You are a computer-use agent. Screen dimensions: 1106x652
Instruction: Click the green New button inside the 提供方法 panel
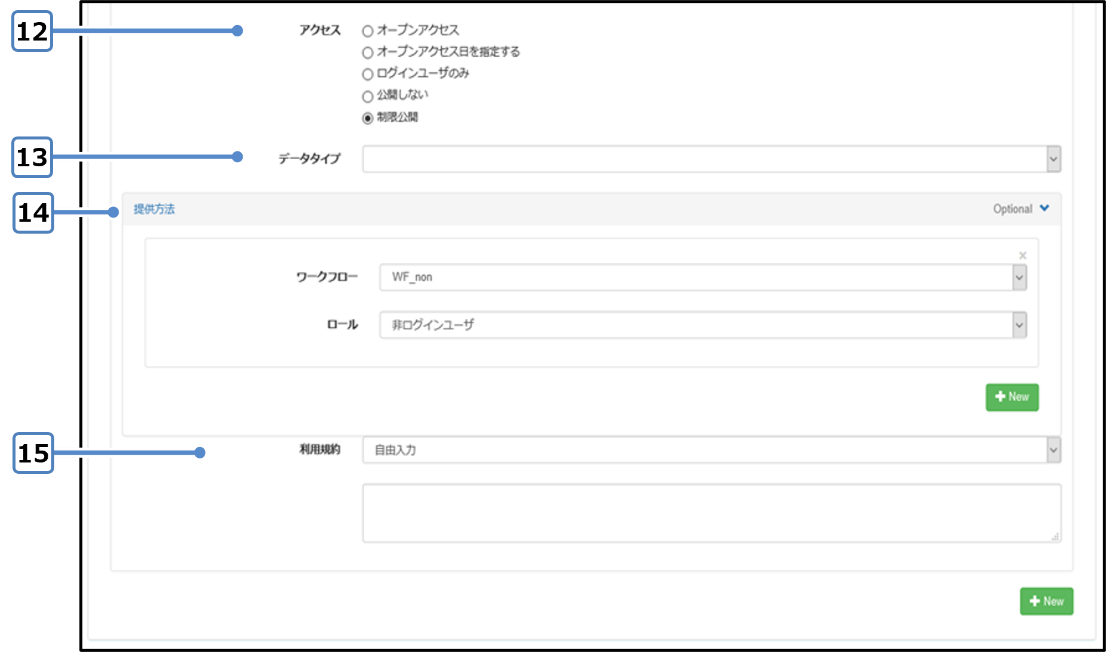[x=1012, y=397]
